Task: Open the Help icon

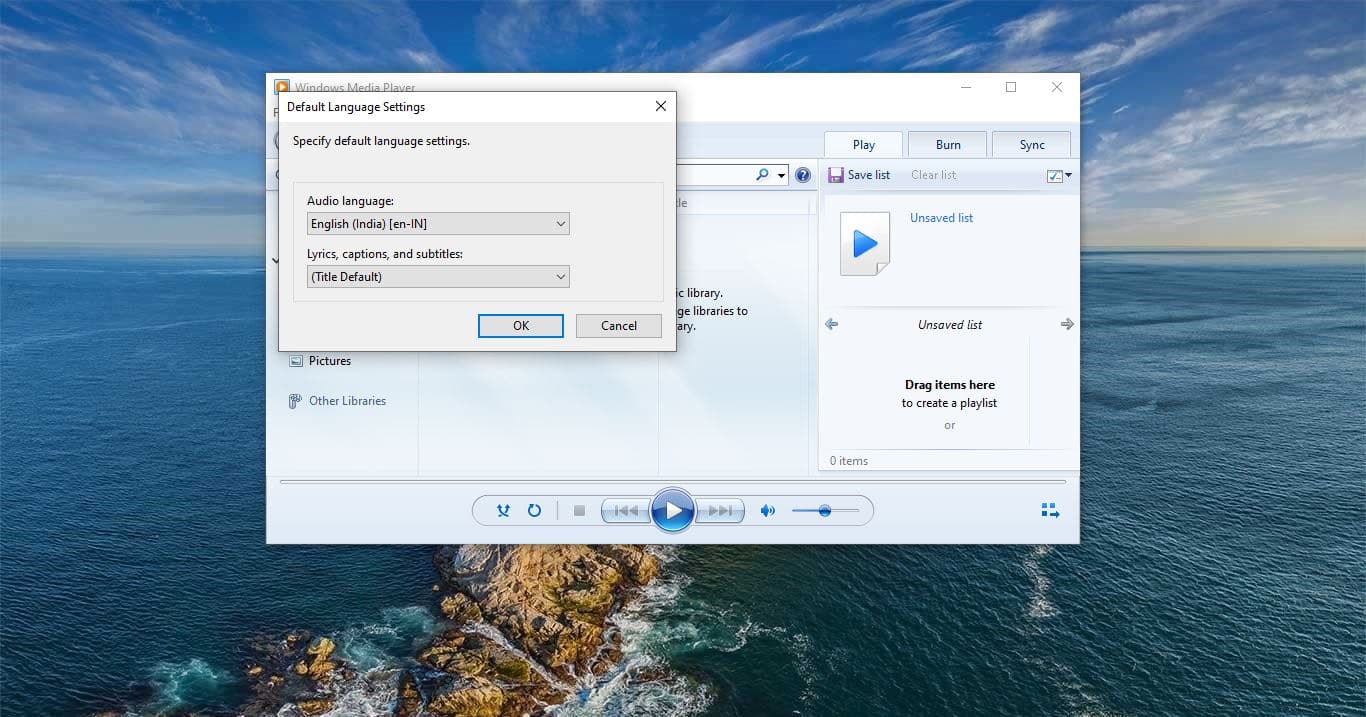Action: click(x=802, y=174)
